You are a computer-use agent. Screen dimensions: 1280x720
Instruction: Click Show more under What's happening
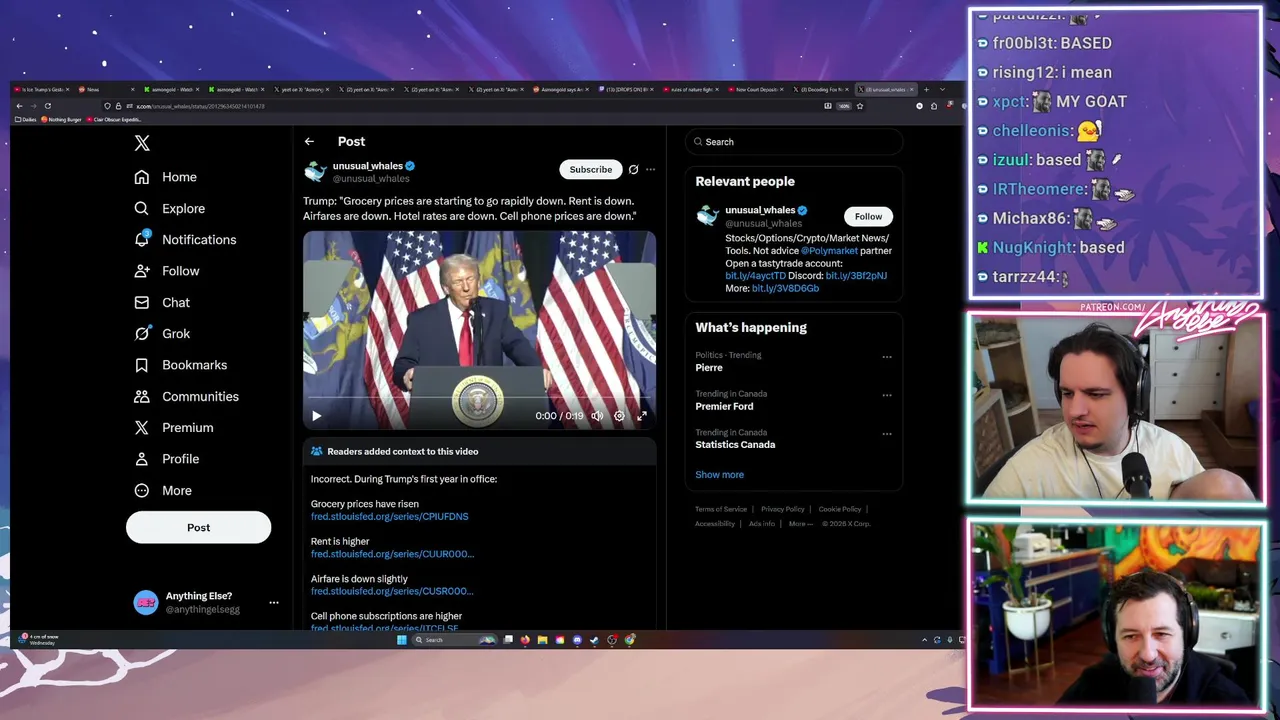(719, 475)
